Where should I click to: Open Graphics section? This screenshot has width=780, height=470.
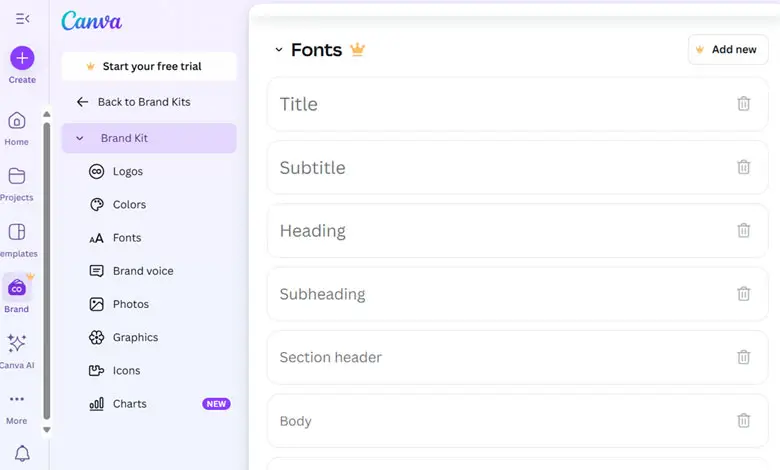click(123, 338)
